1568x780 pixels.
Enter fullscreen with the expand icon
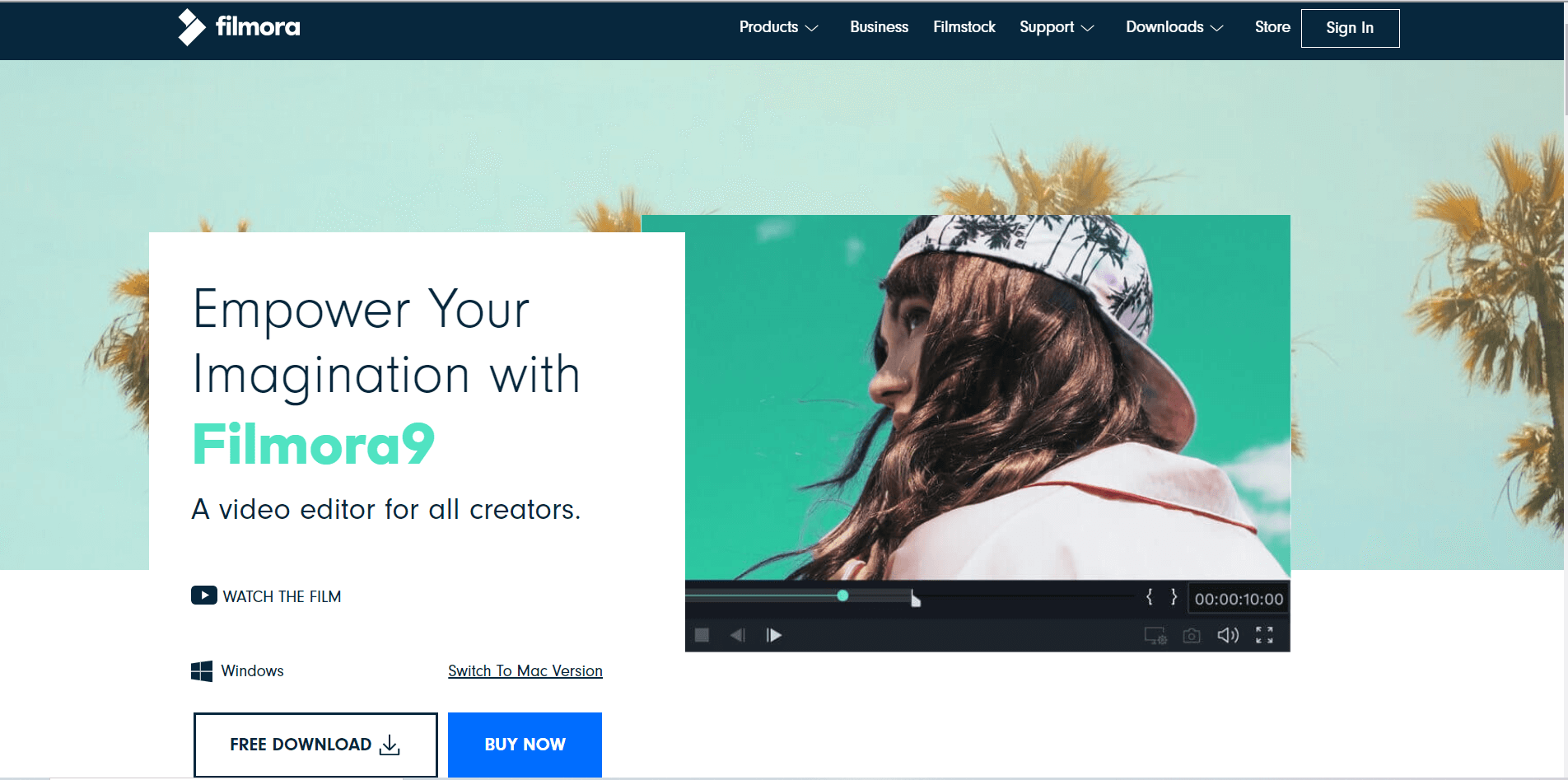point(1264,635)
